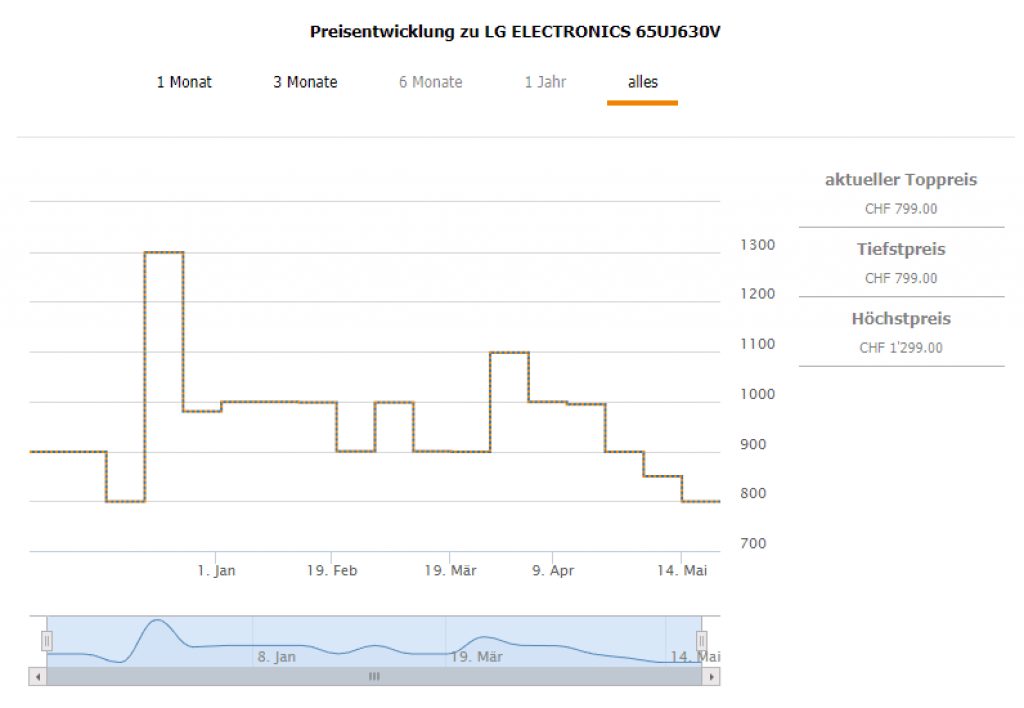Click the 19. Feb x-axis date label
1024x708 pixels.
click(x=332, y=571)
